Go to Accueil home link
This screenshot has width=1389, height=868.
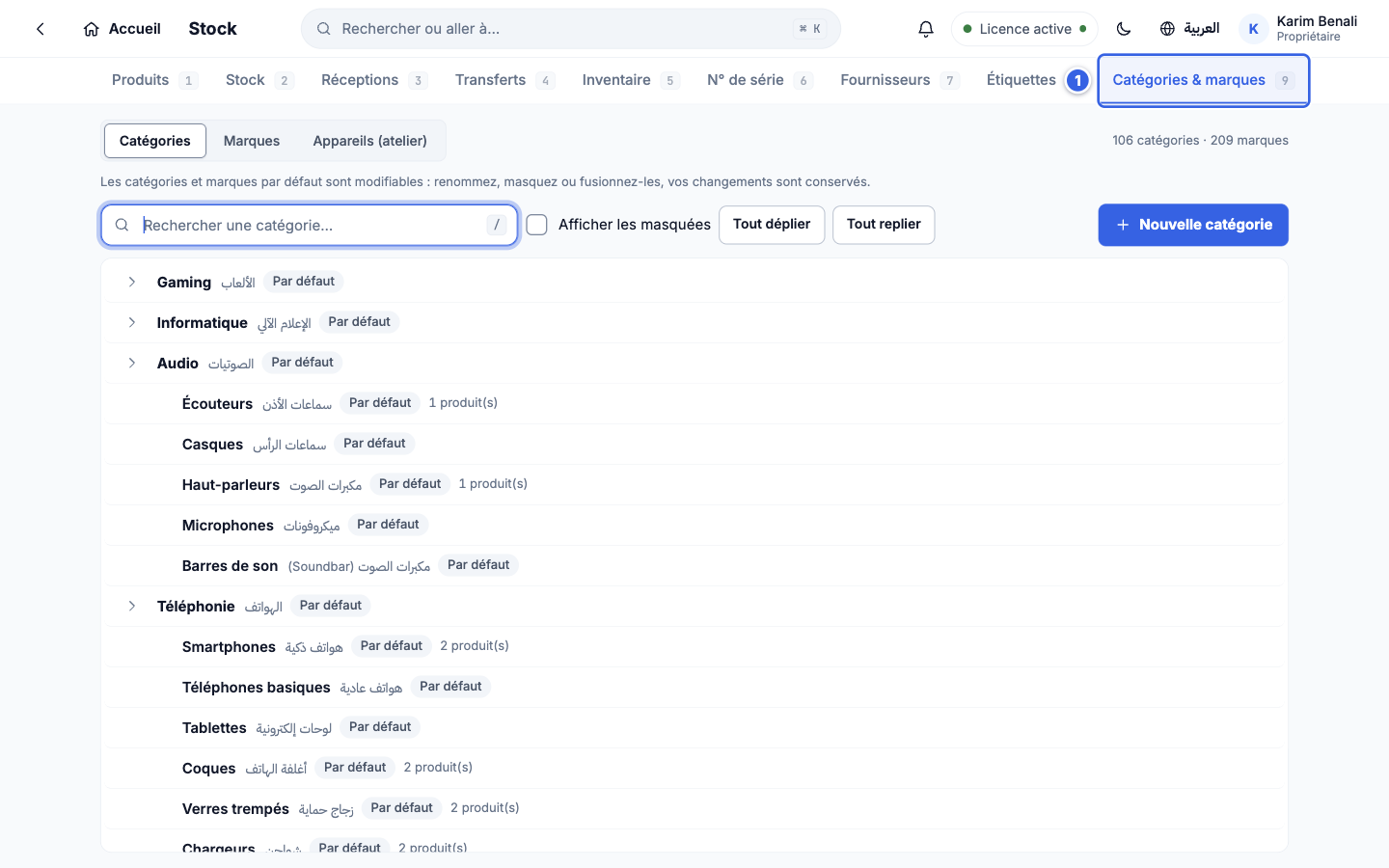(x=123, y=29)
